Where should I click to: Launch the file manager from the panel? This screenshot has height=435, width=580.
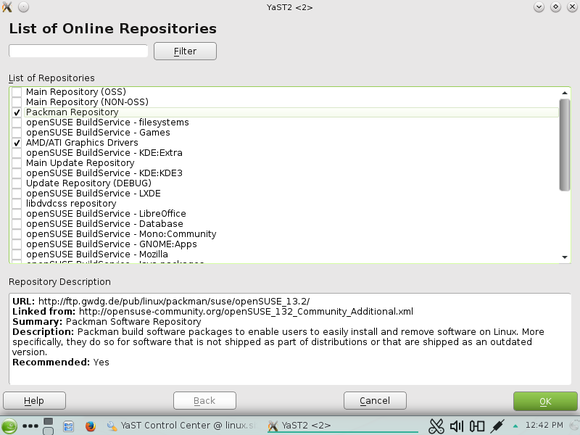click(68, 426)
